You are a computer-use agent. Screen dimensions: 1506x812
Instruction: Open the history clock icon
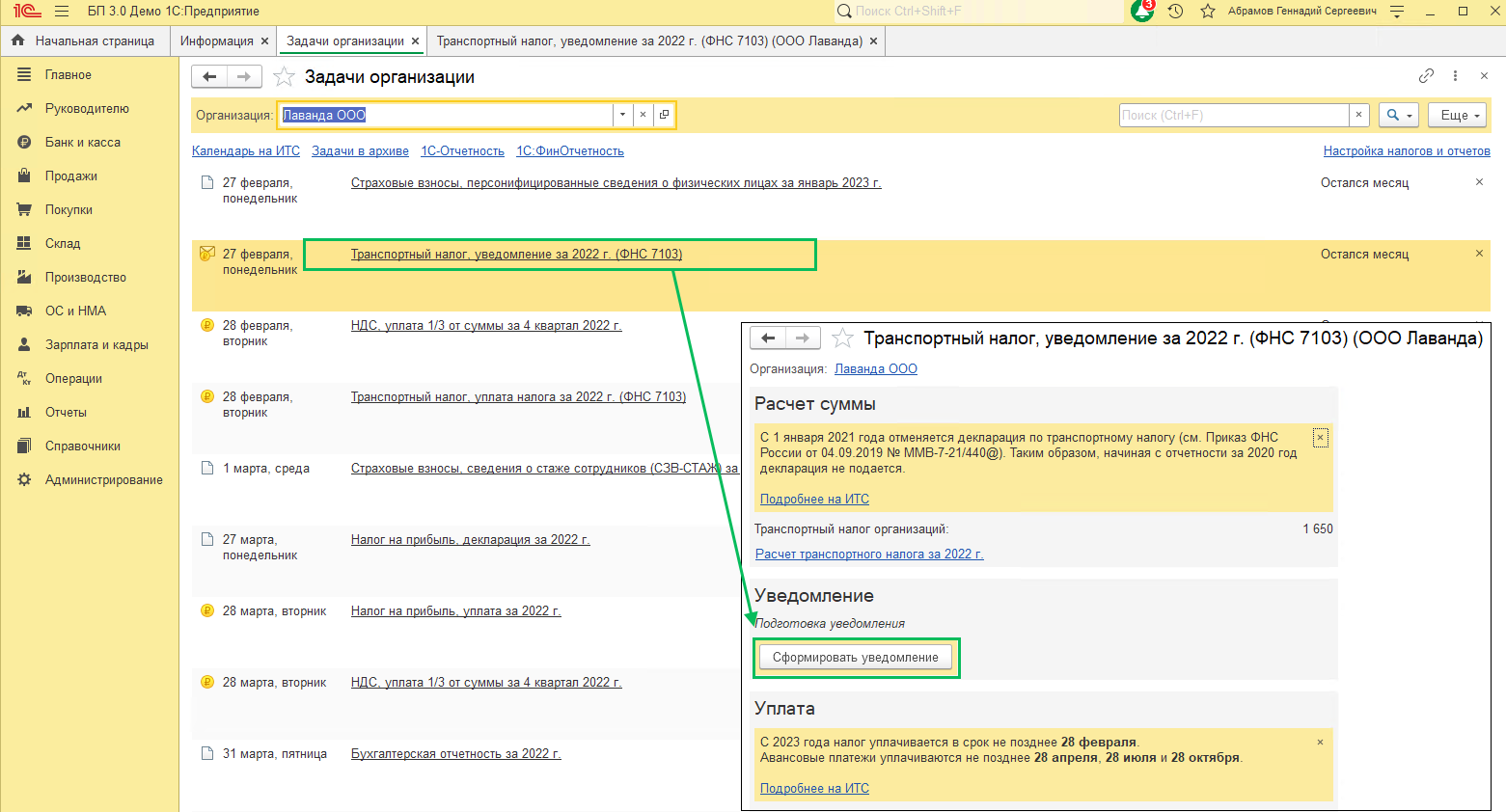pos(1175,12)
